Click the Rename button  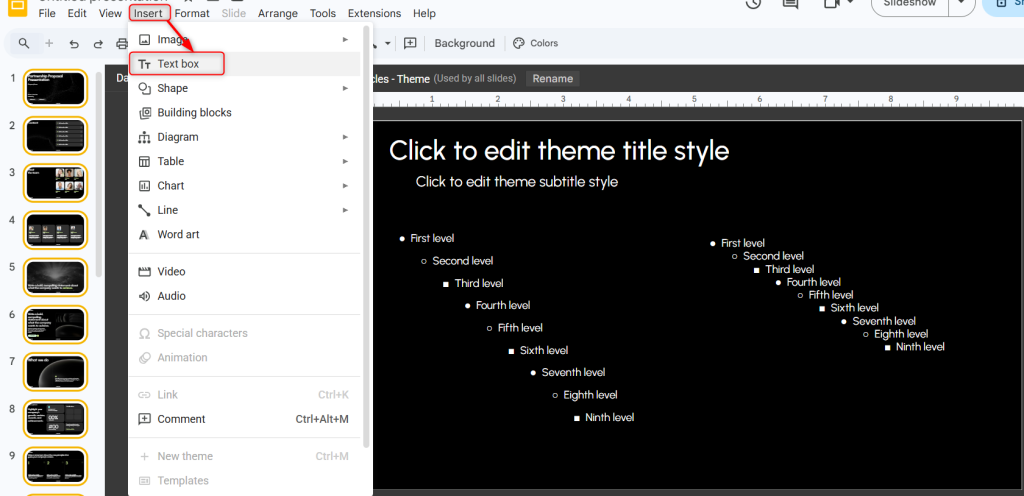tap(552, 79)
